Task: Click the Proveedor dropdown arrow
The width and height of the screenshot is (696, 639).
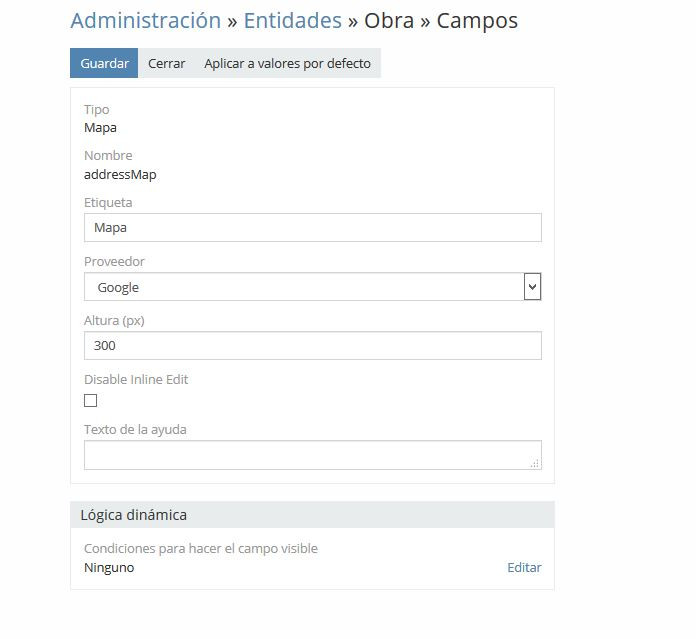Action: [x=532, y=287]
